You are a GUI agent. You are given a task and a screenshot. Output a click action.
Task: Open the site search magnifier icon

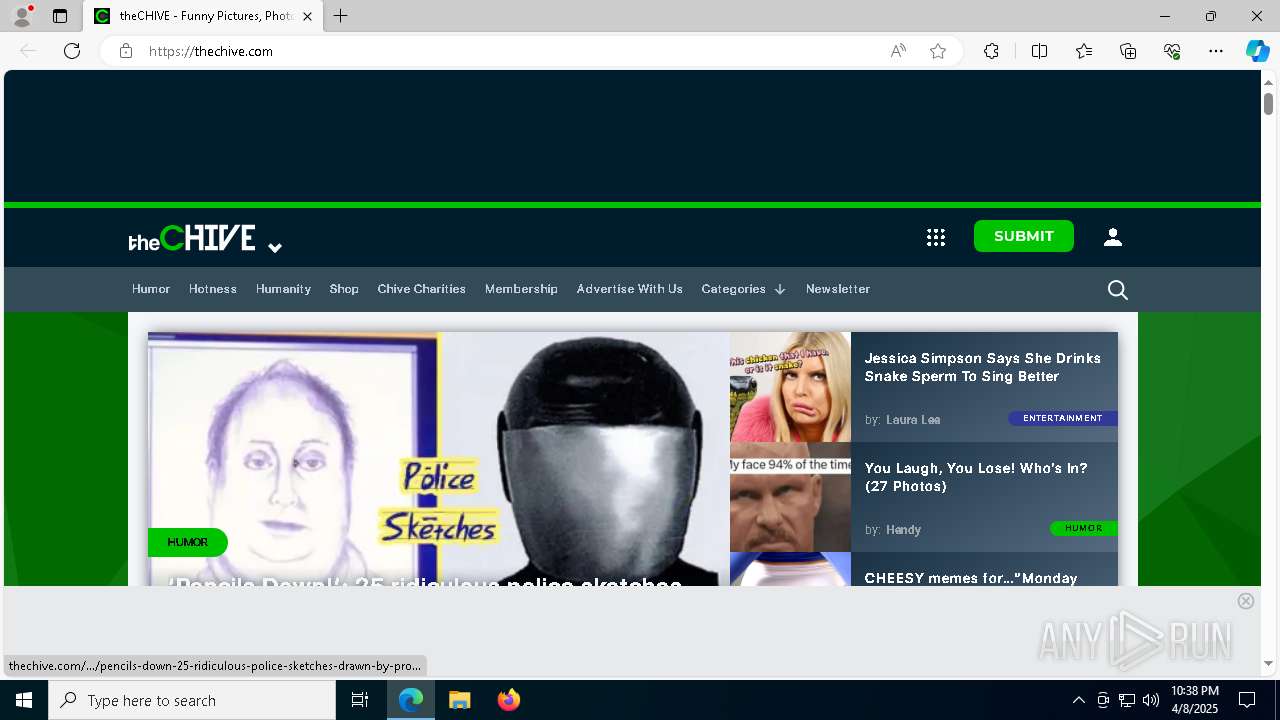click(1118, 290)
